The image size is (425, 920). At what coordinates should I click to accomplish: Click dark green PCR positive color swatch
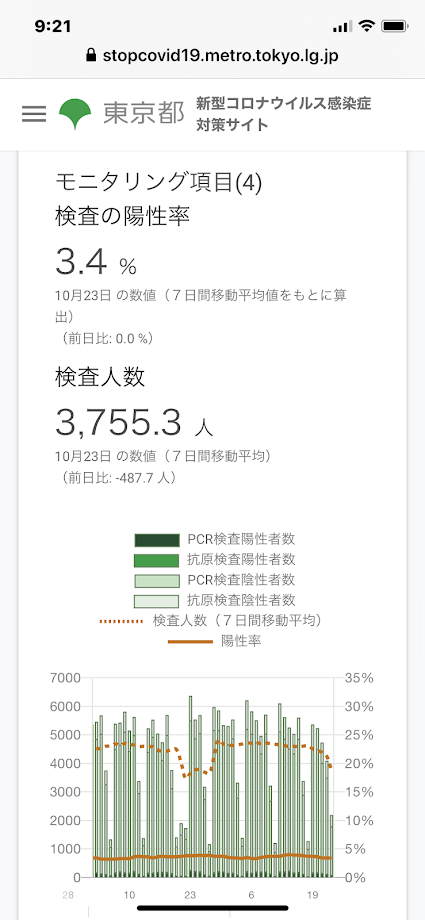coord(156,540)
